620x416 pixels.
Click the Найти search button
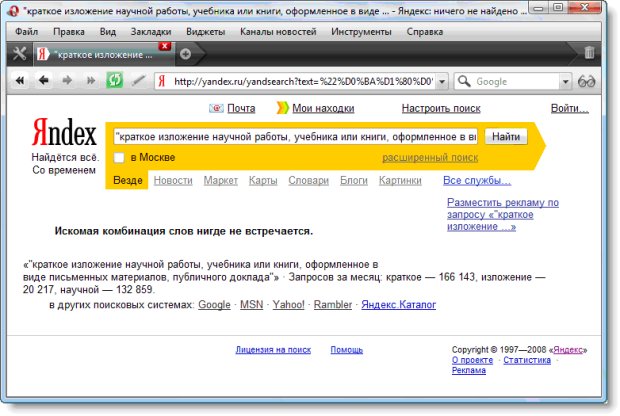click(x=506, y=137)
